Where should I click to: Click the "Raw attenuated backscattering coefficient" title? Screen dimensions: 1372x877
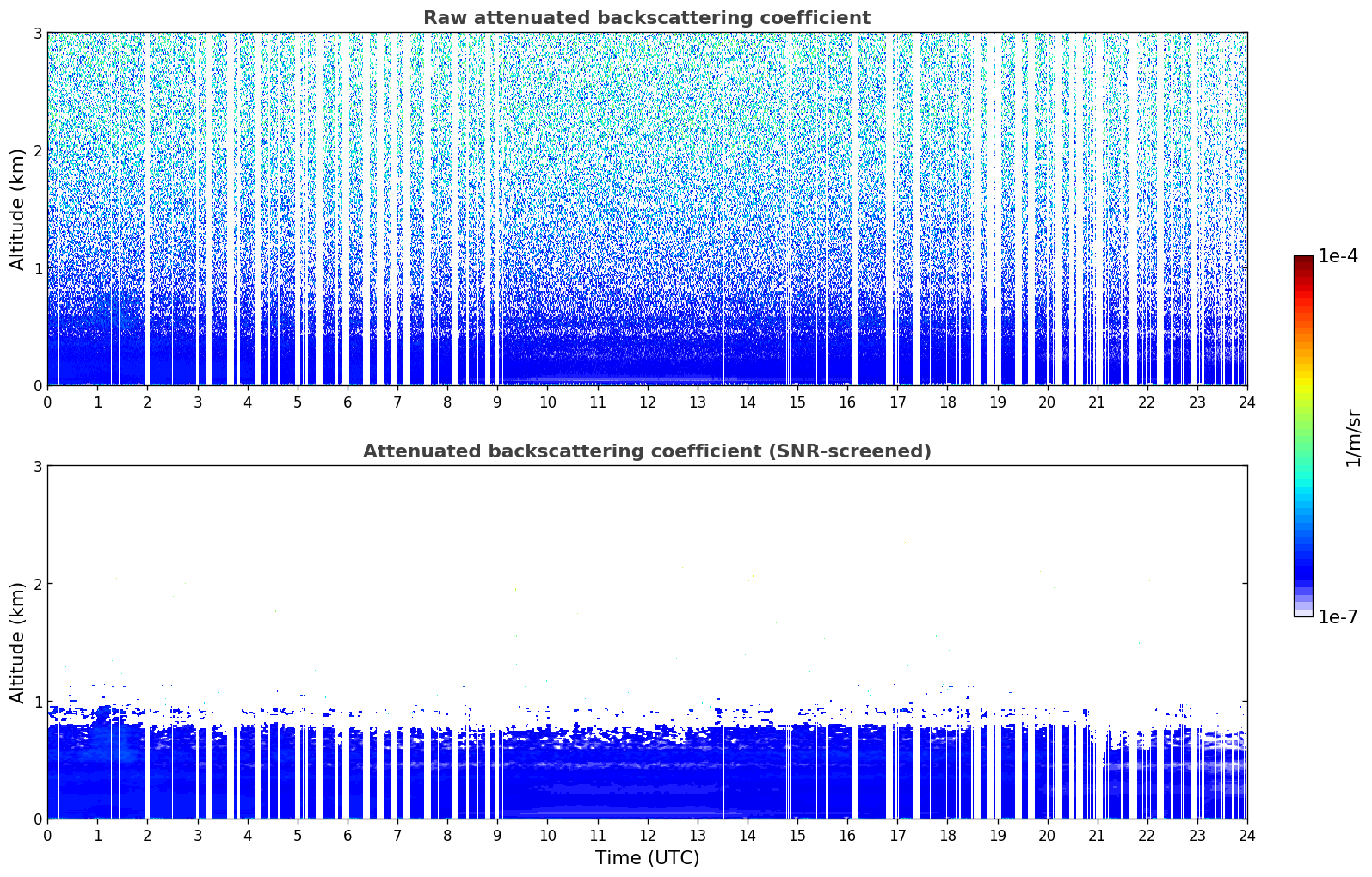[647, 18]
